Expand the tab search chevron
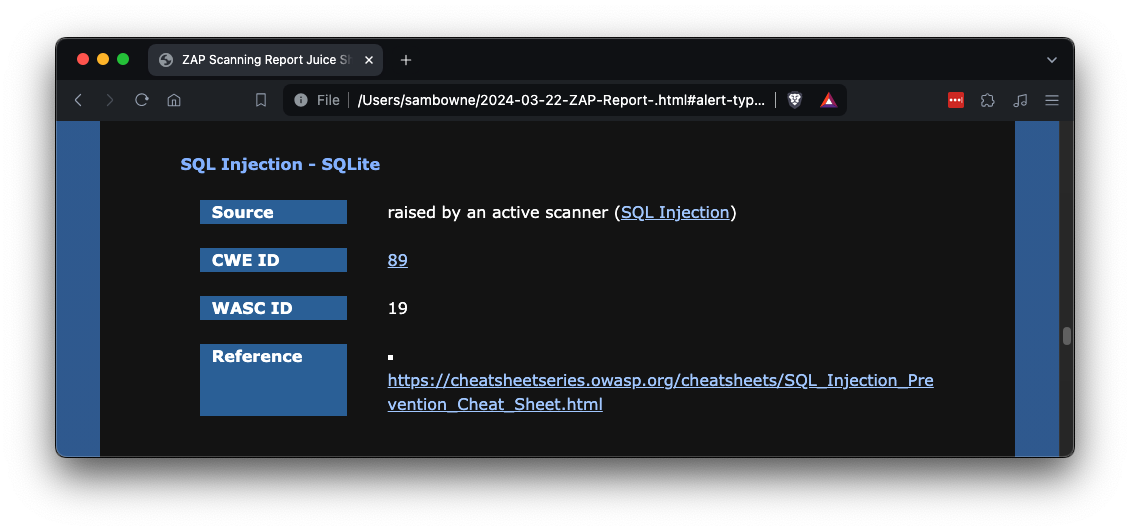The height and width of the screenshot is (531, 1130). 1052,60
